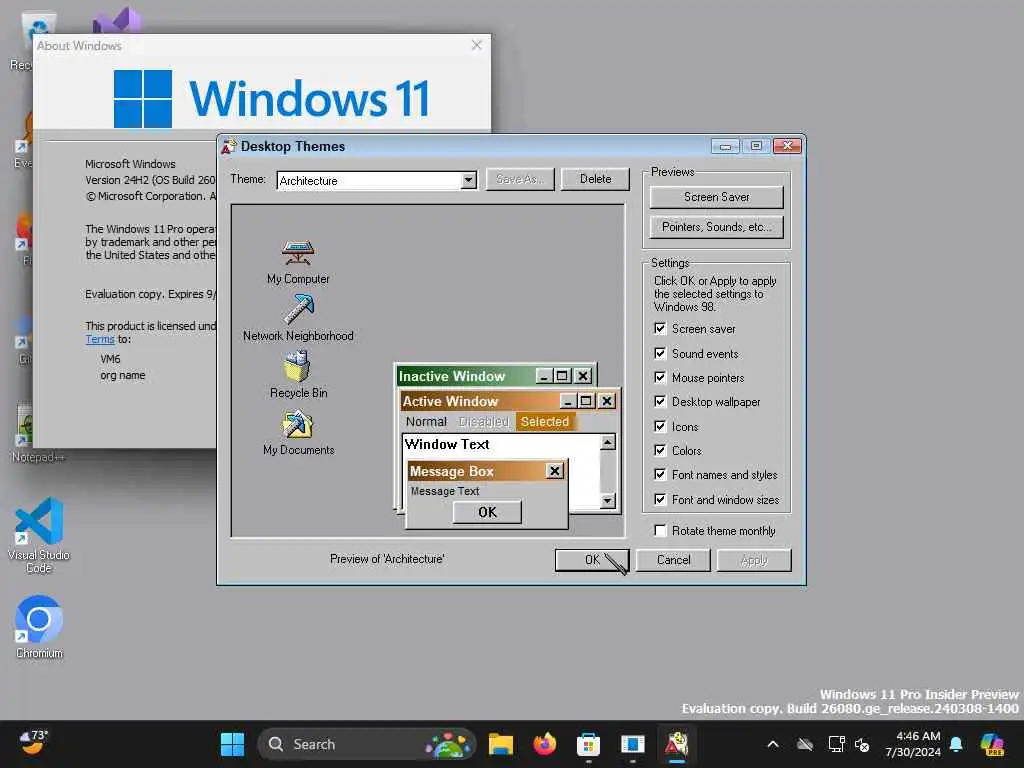Click the network status tray icon
The height and width of the screenshot is (768, 1024).
[836, 744]
